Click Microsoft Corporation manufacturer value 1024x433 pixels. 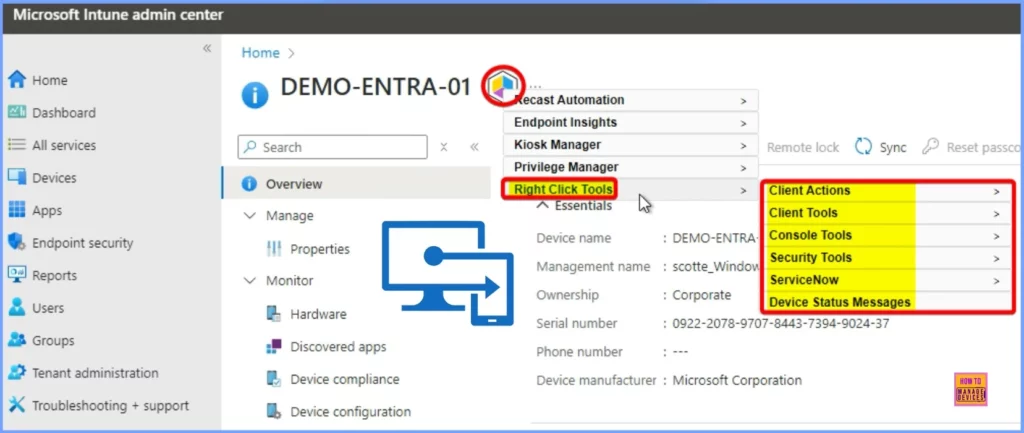737,380
